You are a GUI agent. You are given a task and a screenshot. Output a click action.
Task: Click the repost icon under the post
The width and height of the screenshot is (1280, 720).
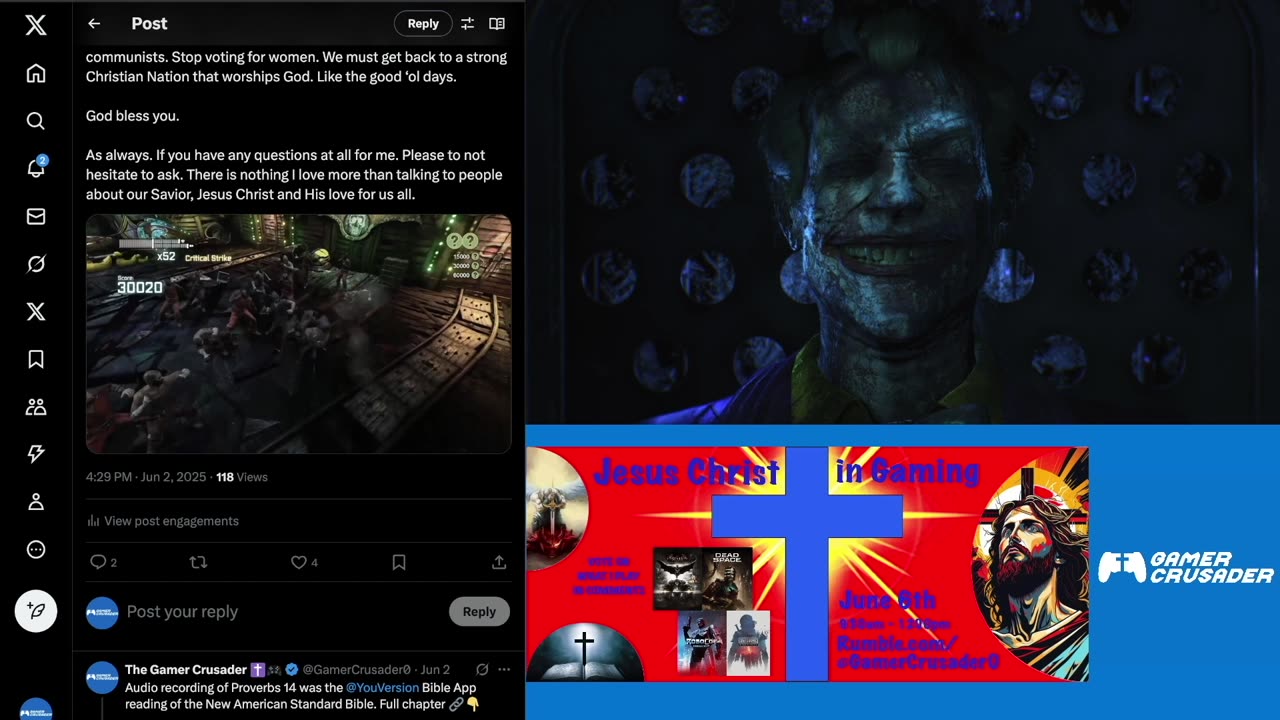198,563
